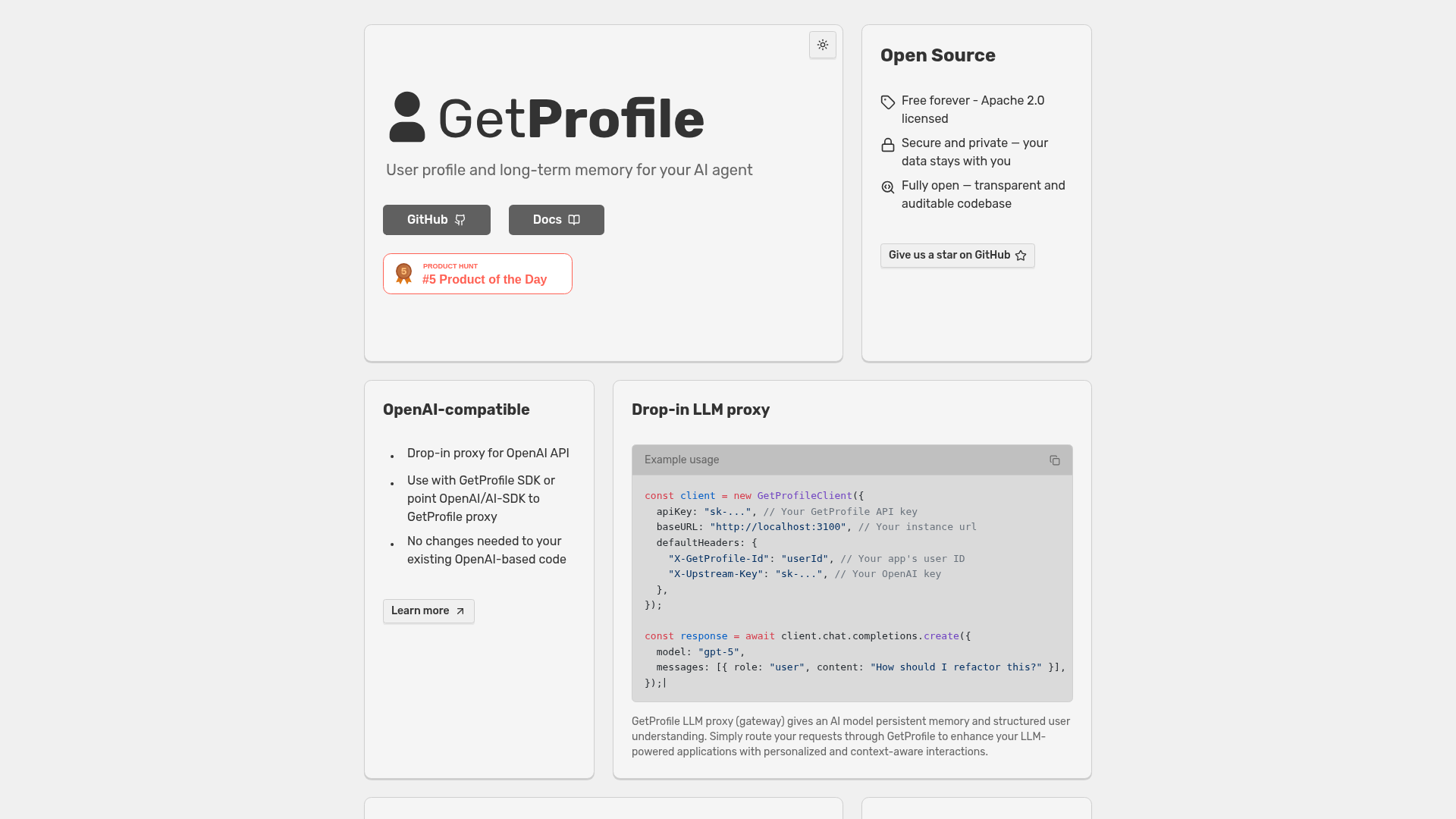Toggle the light/dark theme sun icon

(x=822, y=45)
